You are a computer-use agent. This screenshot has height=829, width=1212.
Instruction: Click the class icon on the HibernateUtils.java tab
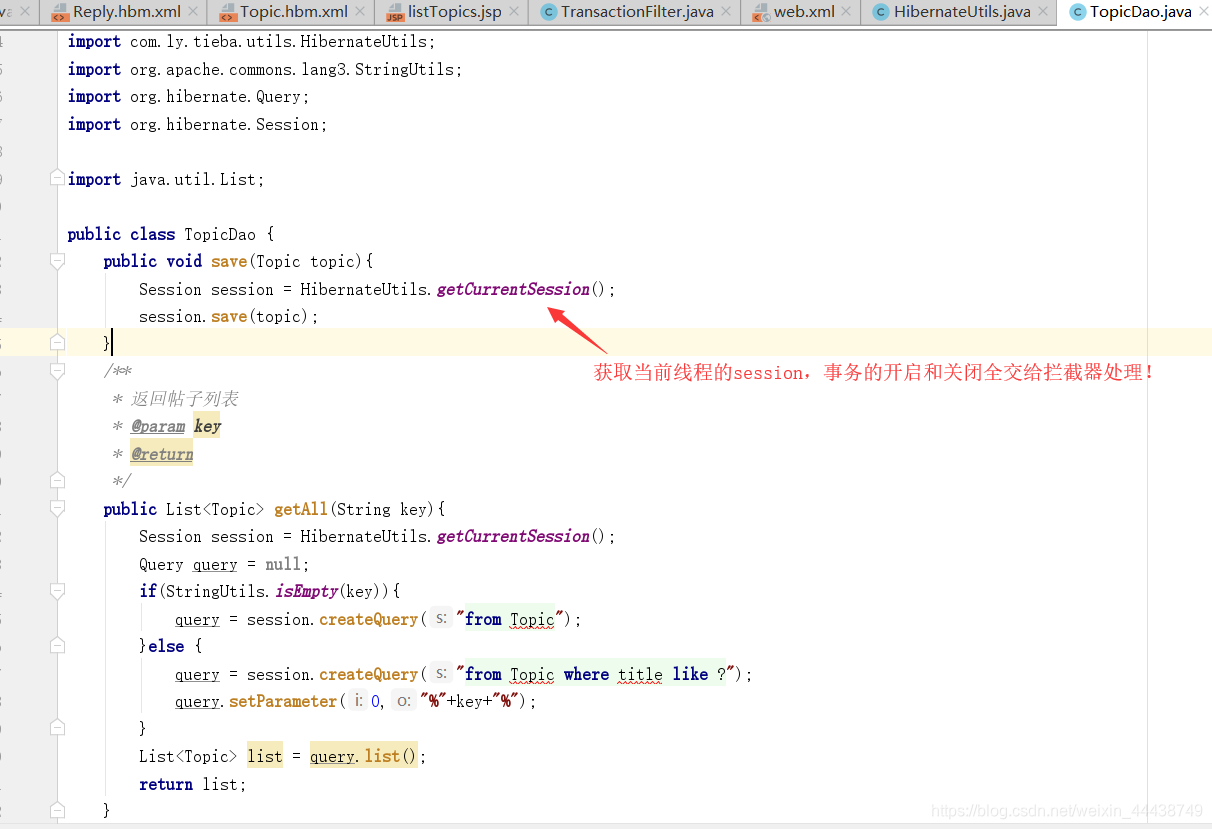880,13
